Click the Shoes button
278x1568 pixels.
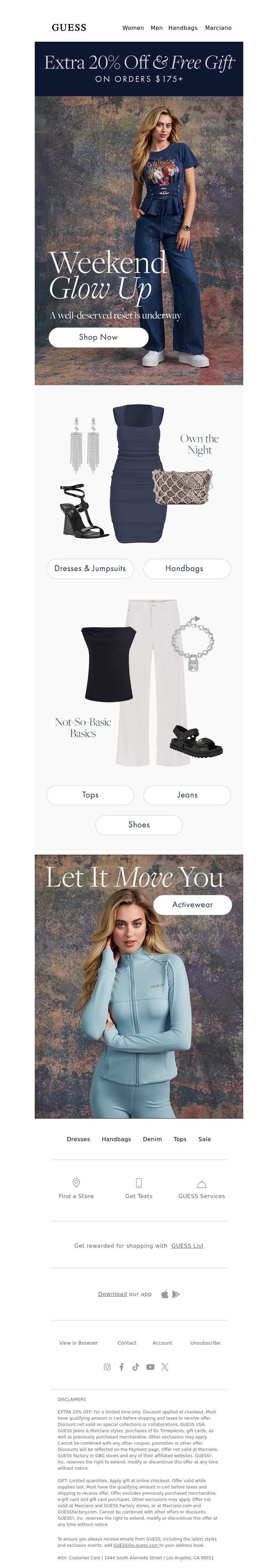pos(139,825)
